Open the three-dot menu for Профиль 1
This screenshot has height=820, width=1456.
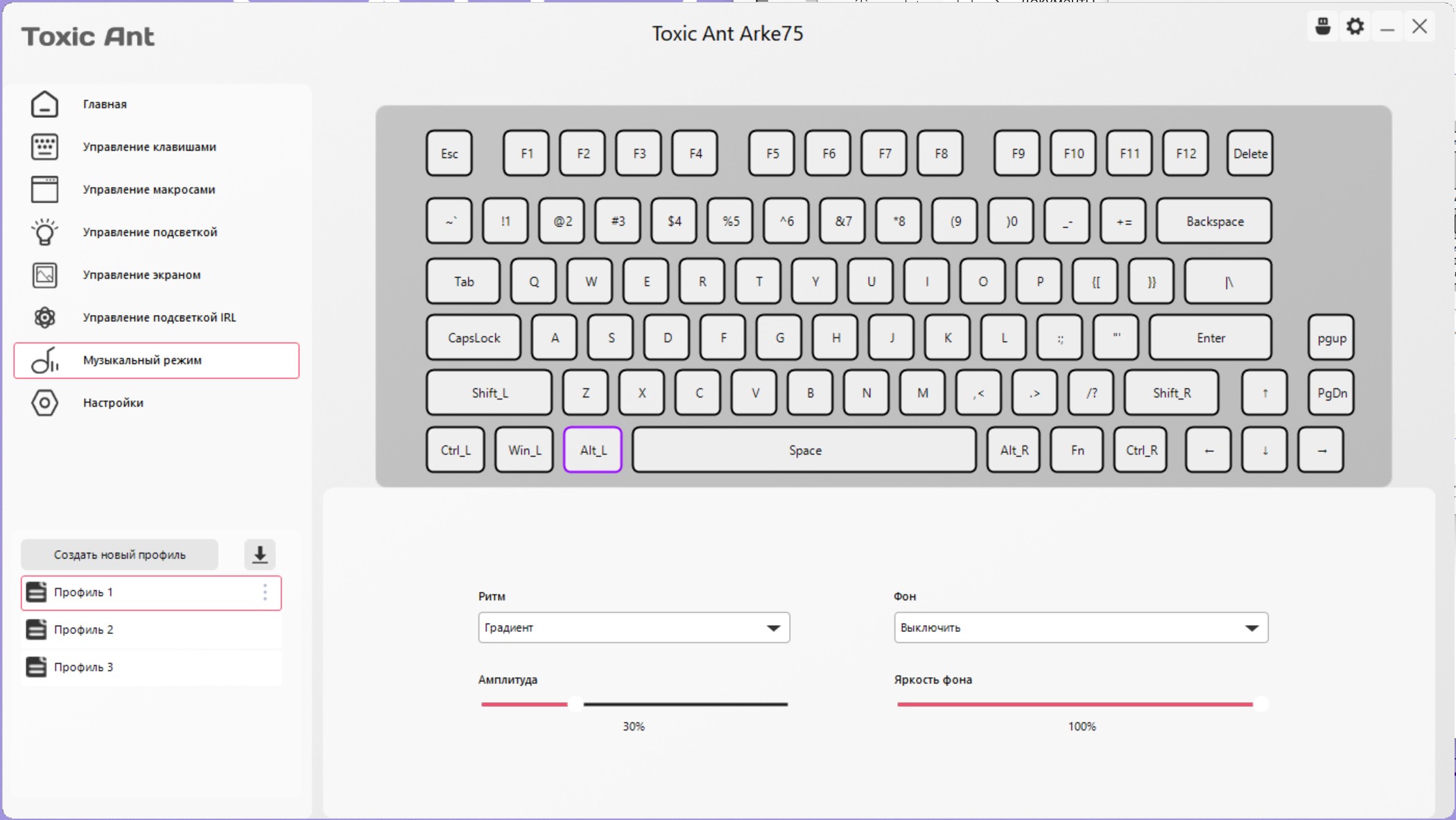[265, 592]
